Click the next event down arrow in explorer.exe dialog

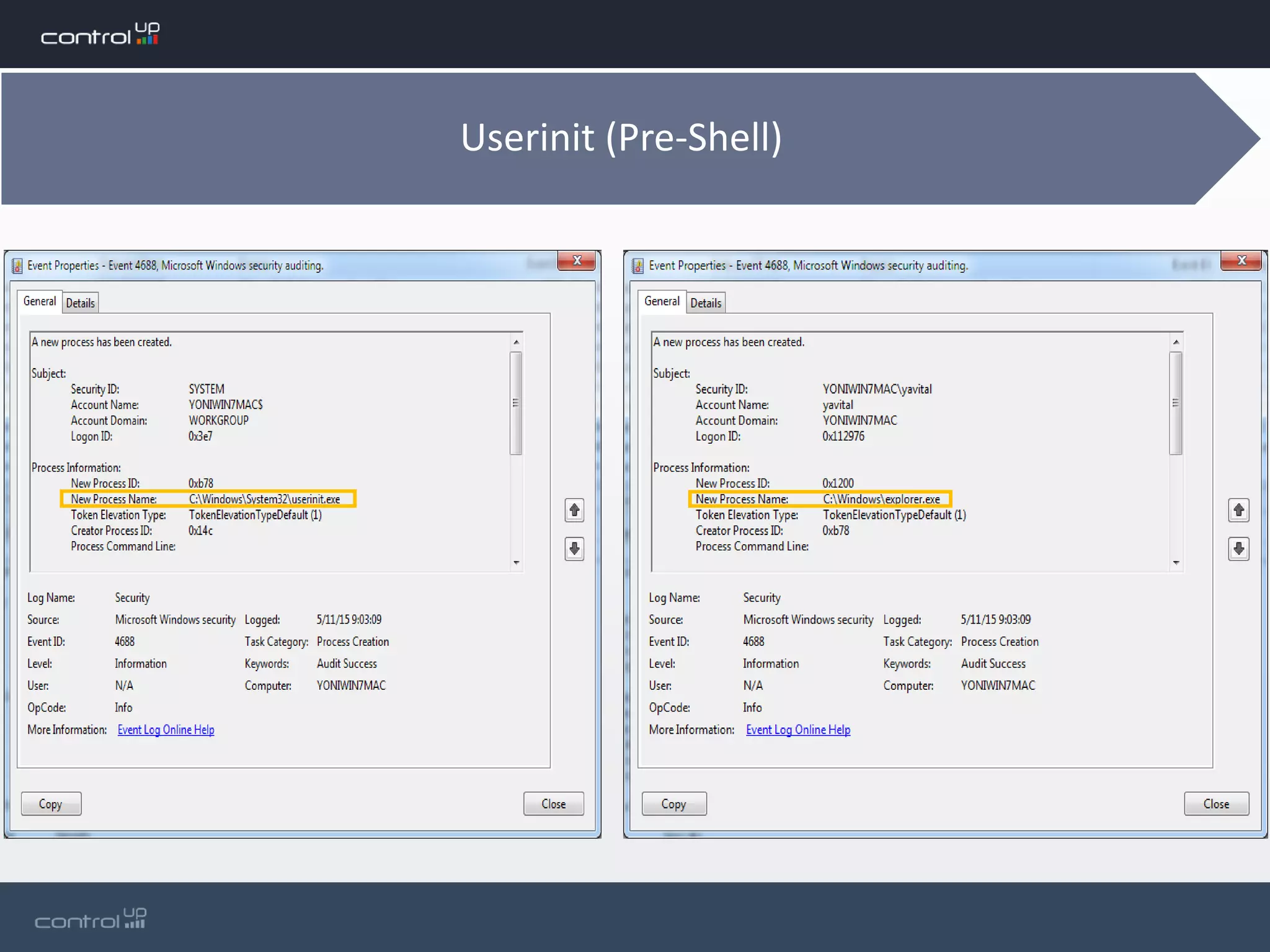(1238, 549)
